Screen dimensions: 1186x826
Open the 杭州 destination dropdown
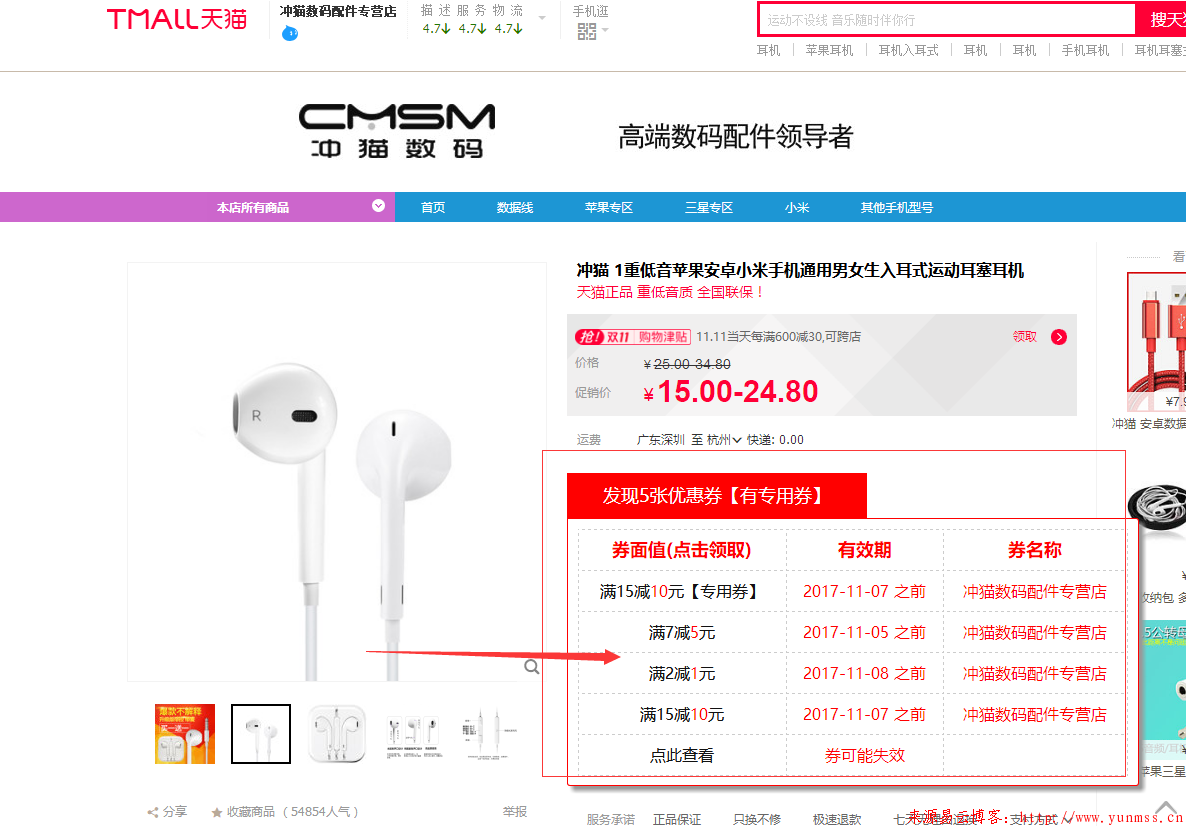click(x=723, y=439)
